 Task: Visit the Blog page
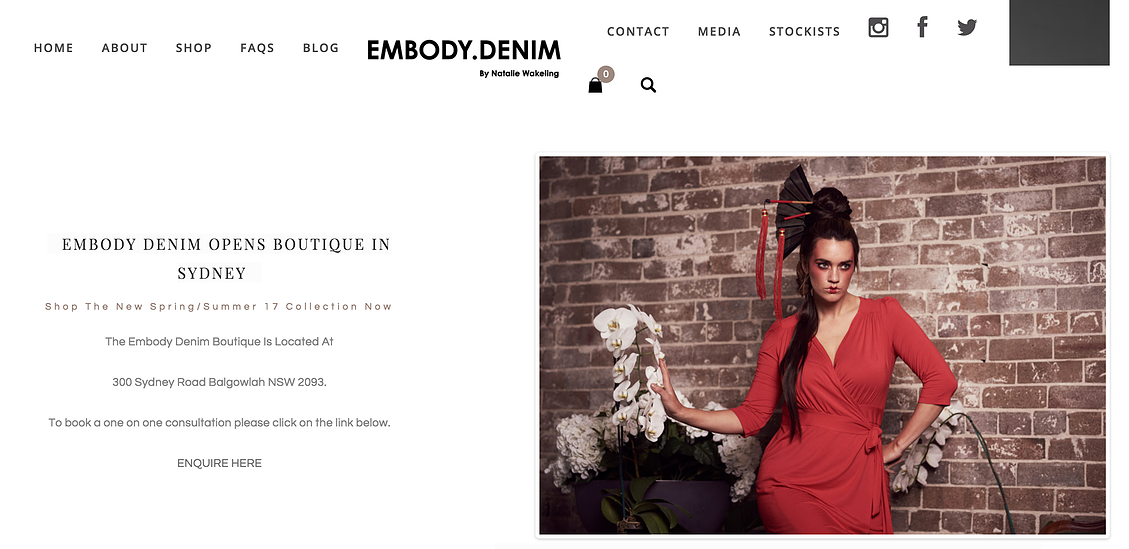point(320,48)
